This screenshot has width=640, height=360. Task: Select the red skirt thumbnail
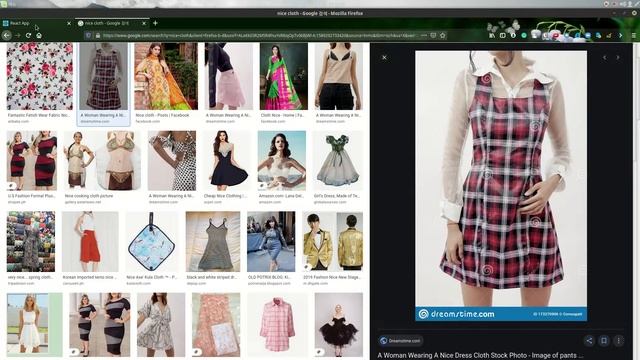tap(90, 241)
